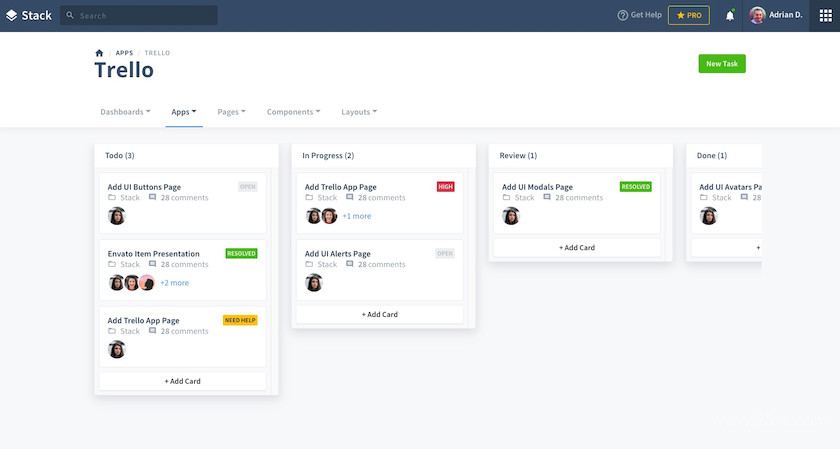Click avatar on Add UI Avatars card

click(708, 216)
